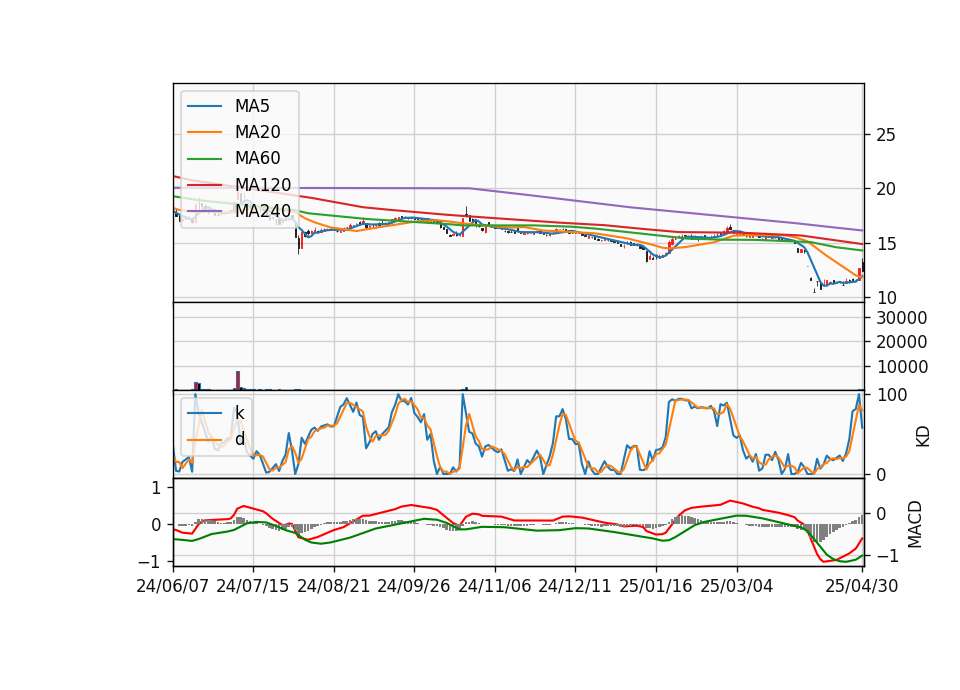
Task: Click the green MA60 legend line swatch
Action: point(204,159)
